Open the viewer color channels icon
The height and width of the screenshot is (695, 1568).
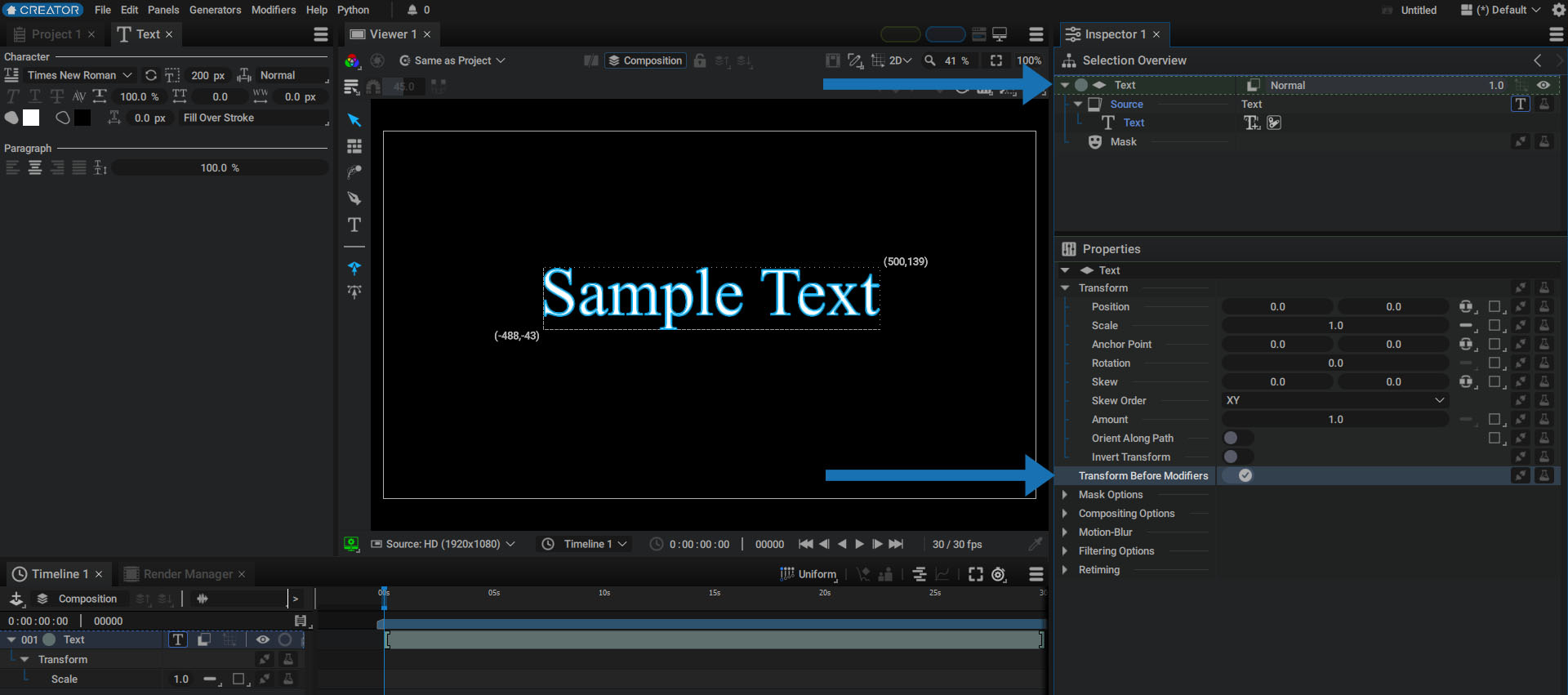(352, 60)
